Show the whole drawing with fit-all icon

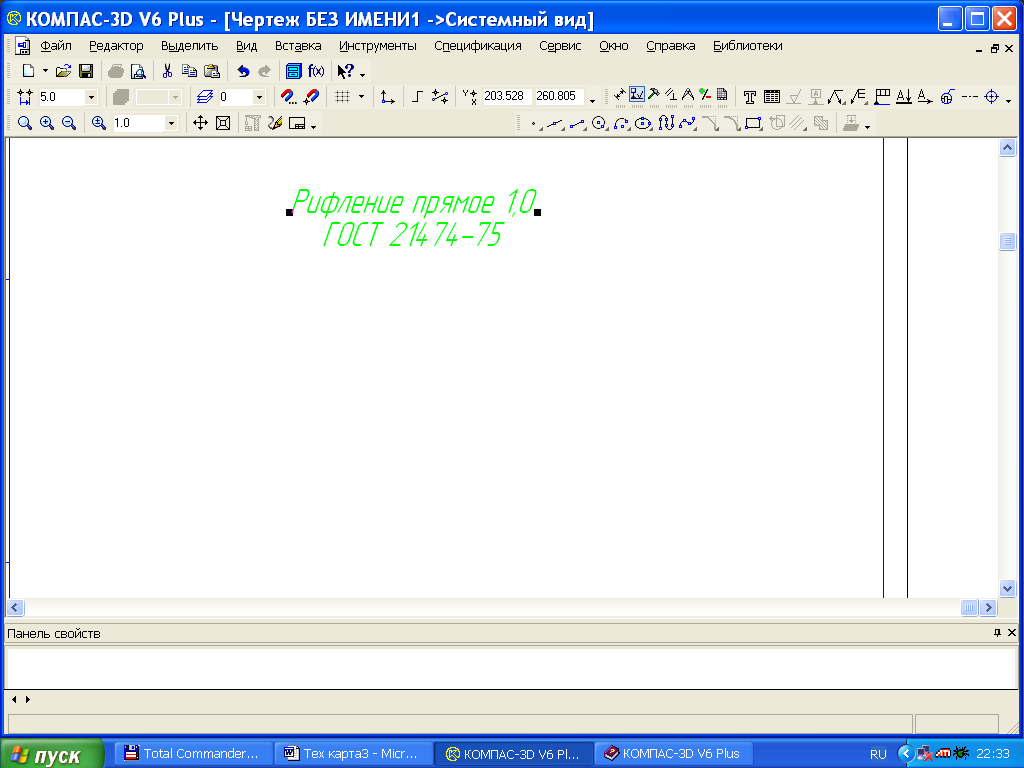click(x=223, y=123)
